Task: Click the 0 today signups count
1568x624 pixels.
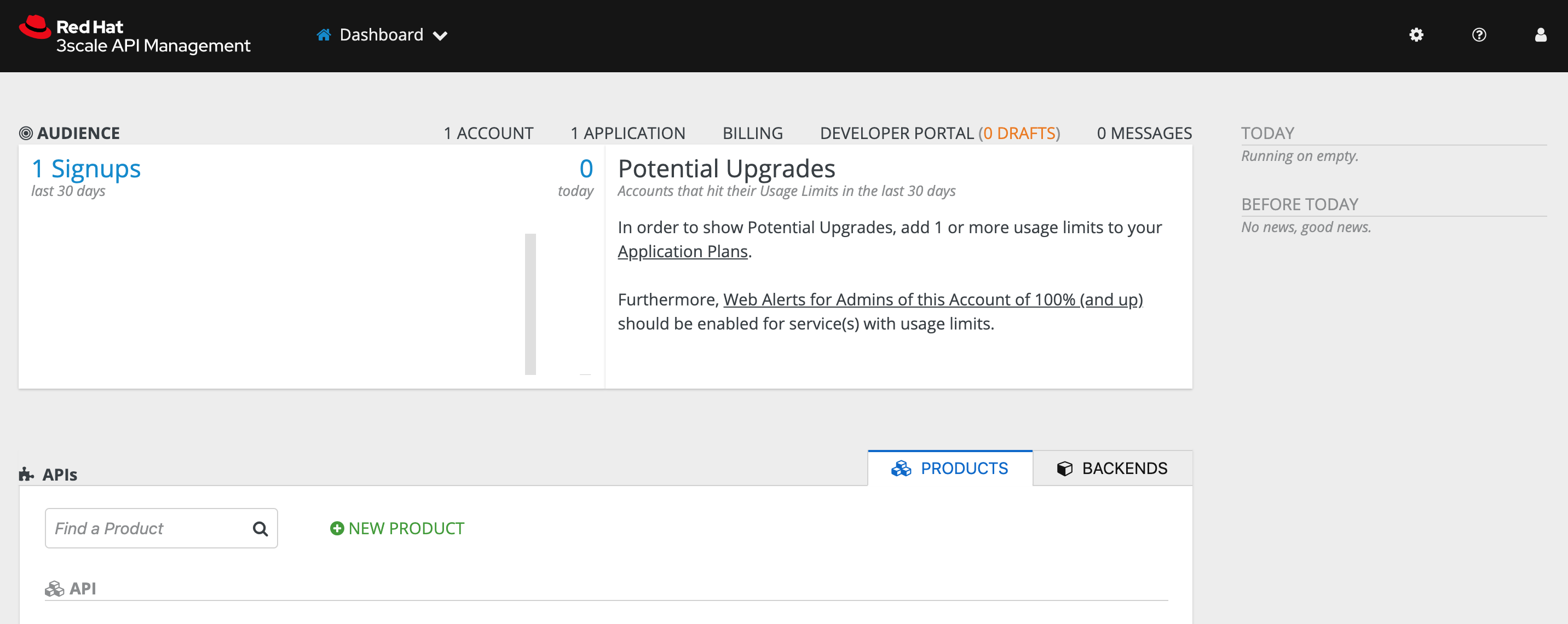Action: [586, 169]
